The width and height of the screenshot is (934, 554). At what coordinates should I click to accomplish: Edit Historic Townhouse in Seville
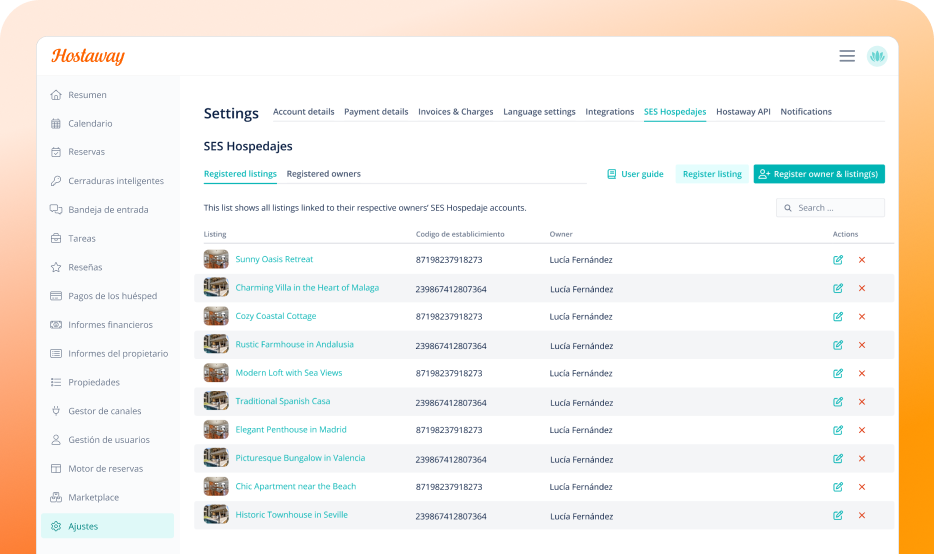click(x=838, y=515)
